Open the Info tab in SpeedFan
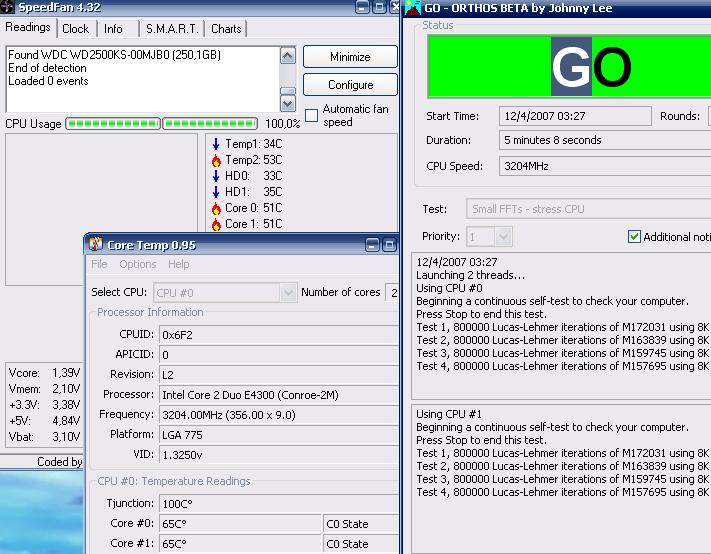 click(x=113, y=29)
